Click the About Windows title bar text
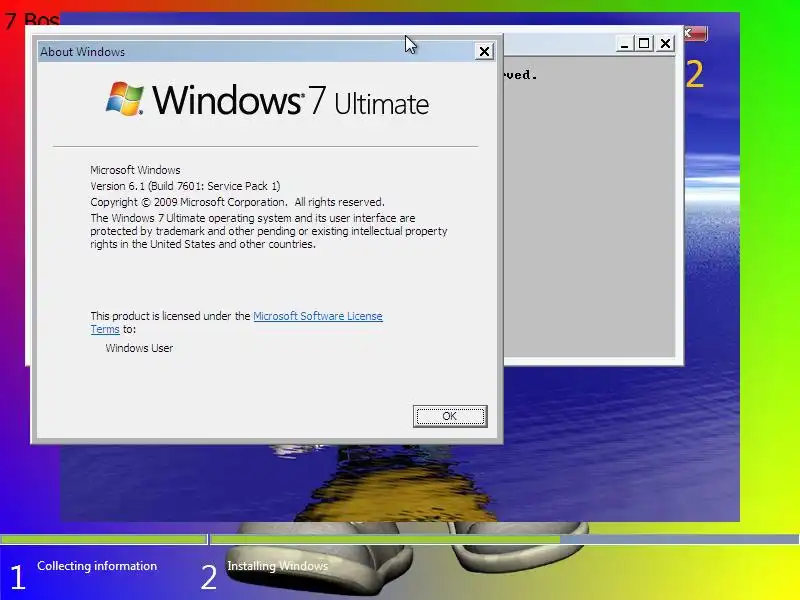The height and width of the screenshot is (600, 800). [83, 52]
